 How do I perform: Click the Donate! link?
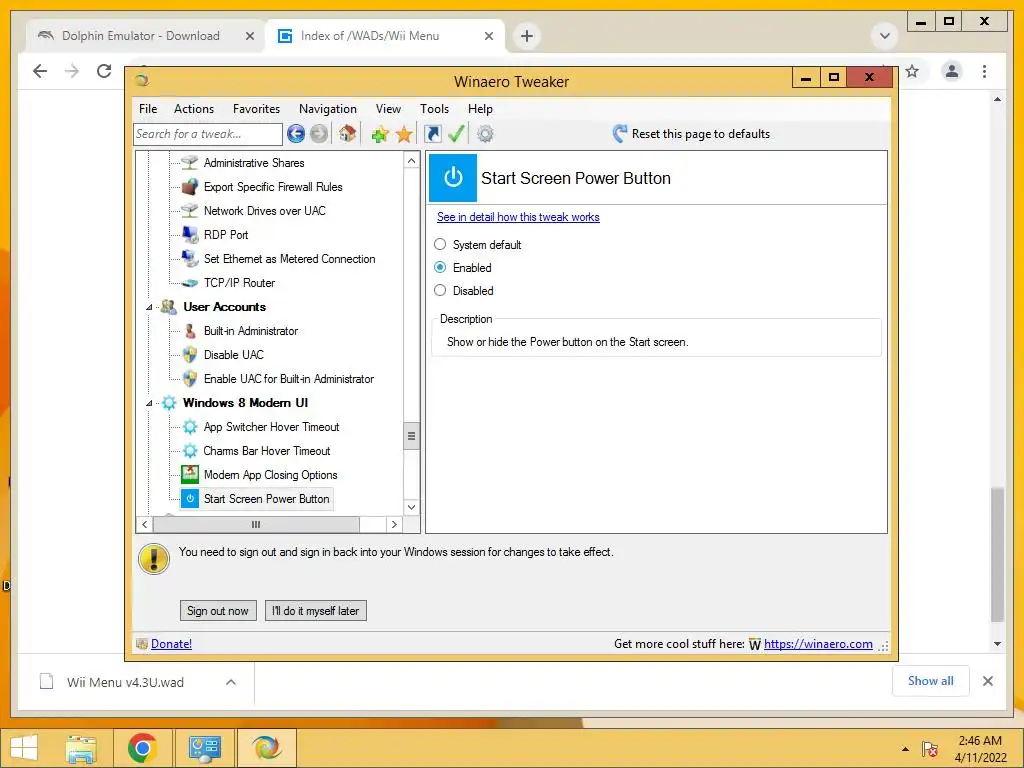point(171,644)
